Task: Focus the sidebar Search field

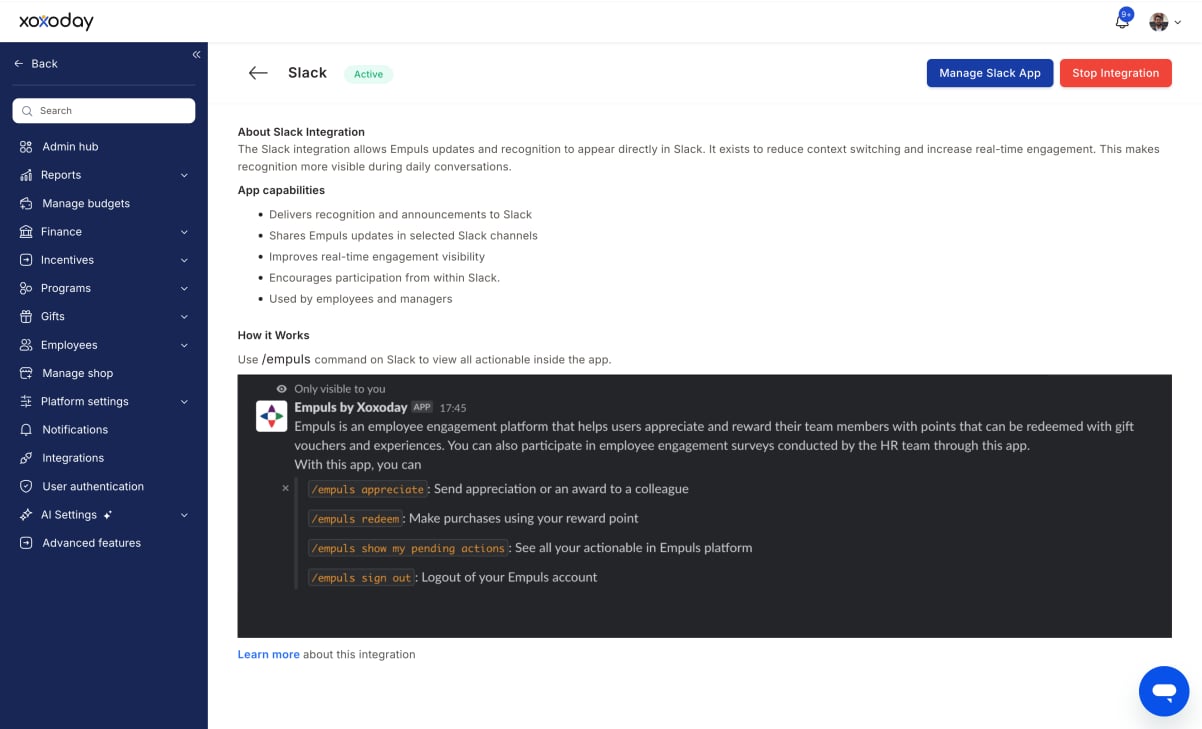Action: [104, 111]
